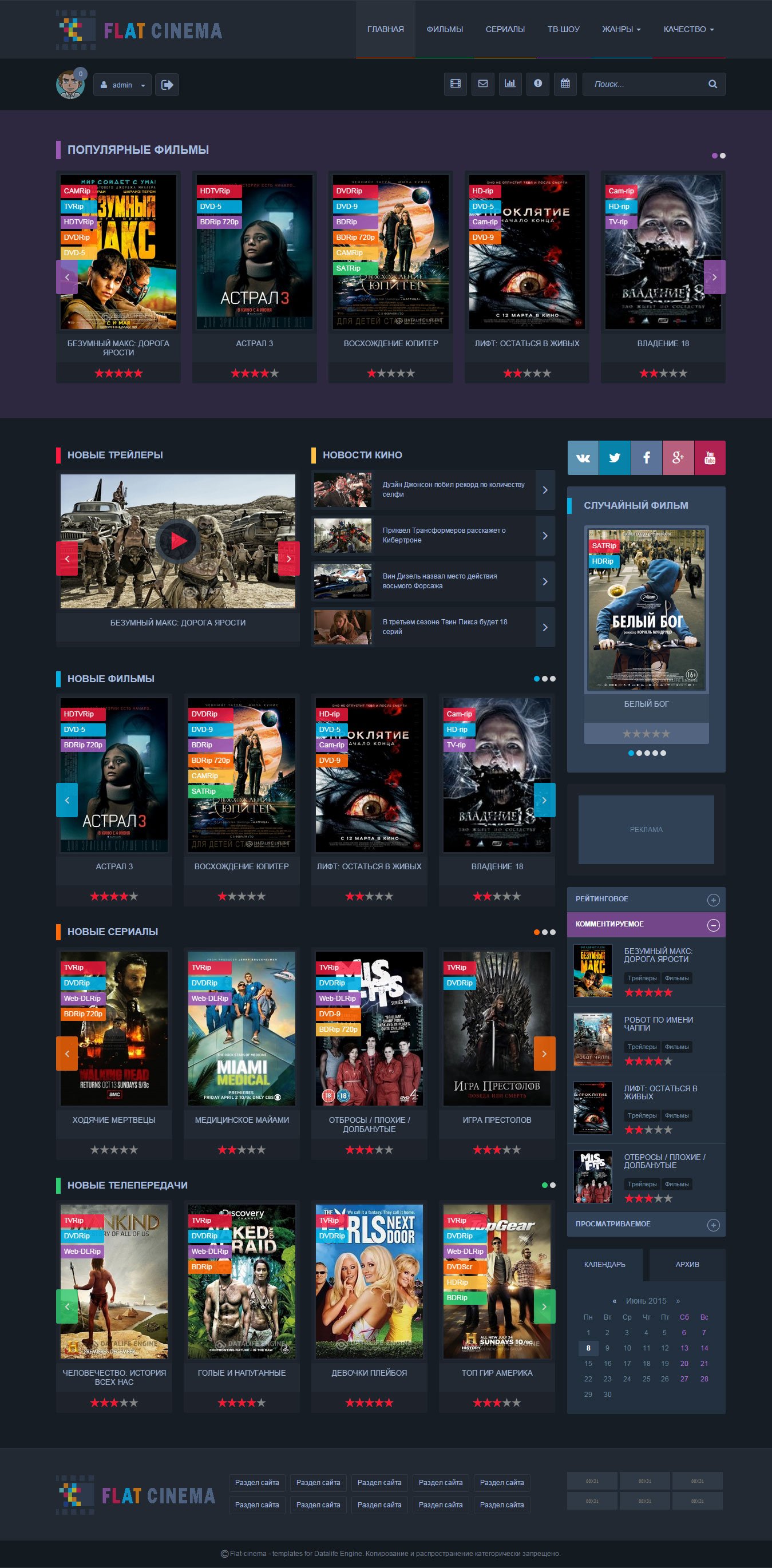Click the calendar icon in the top toolbar
The height and width of the screenshot is (1568, 772).
565,84
